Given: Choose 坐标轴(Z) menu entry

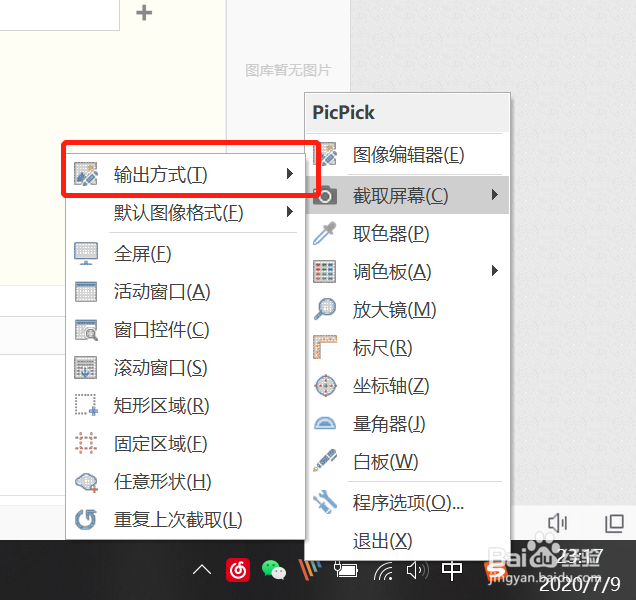Looking at the screenshot, I should point(408,385).
